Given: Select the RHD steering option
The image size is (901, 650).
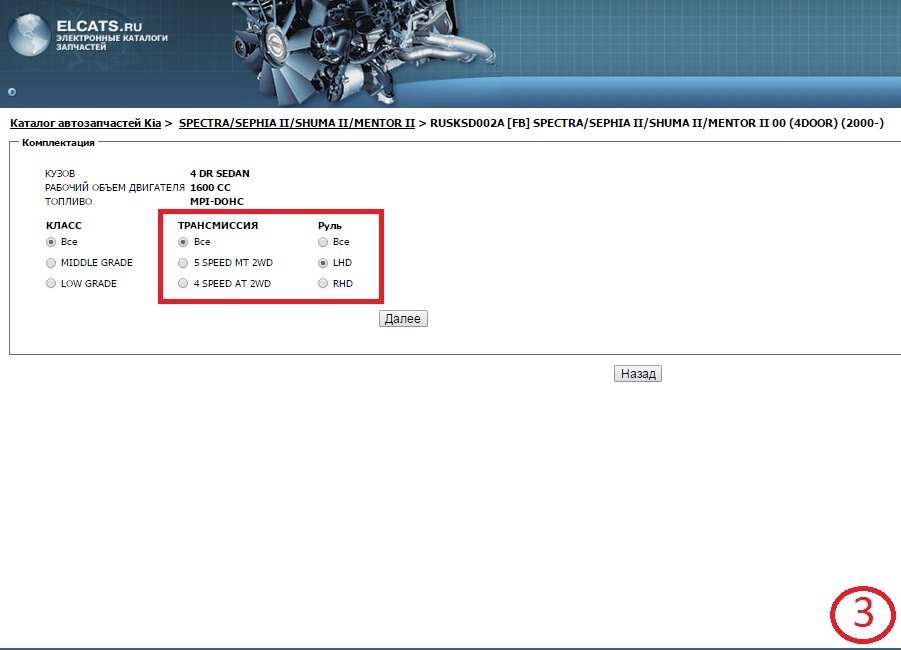Looking at the screenshot, I should (323, 283).
